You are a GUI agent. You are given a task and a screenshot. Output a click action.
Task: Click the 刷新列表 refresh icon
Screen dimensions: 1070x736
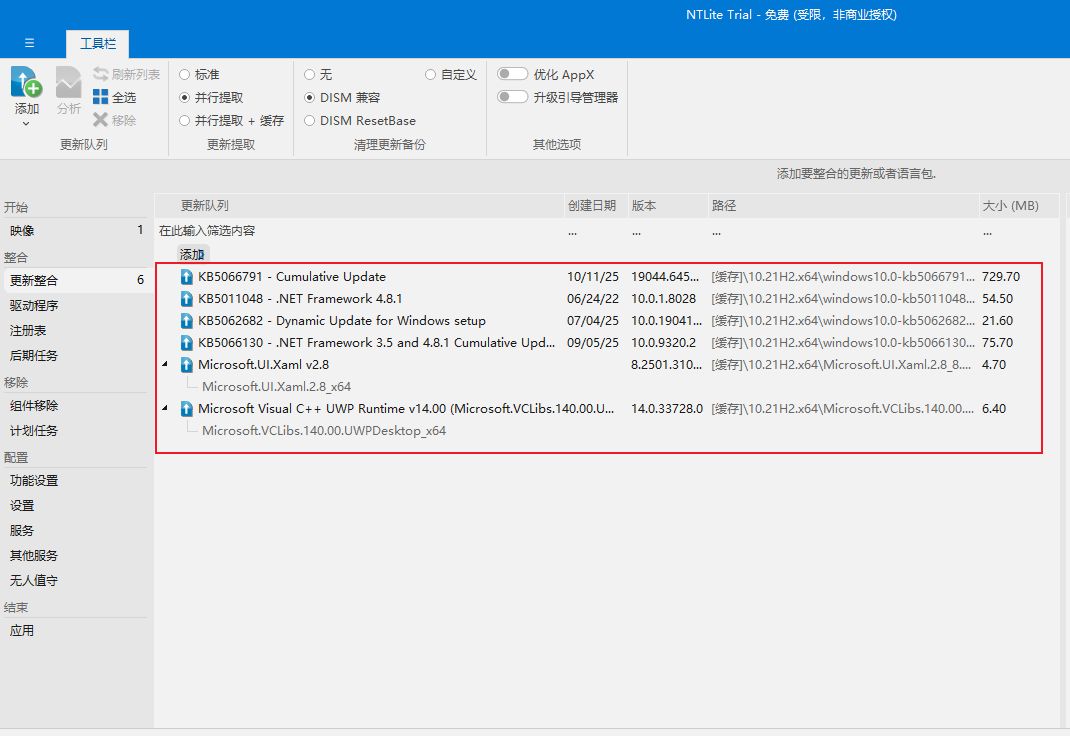click(x=101, y=74)
